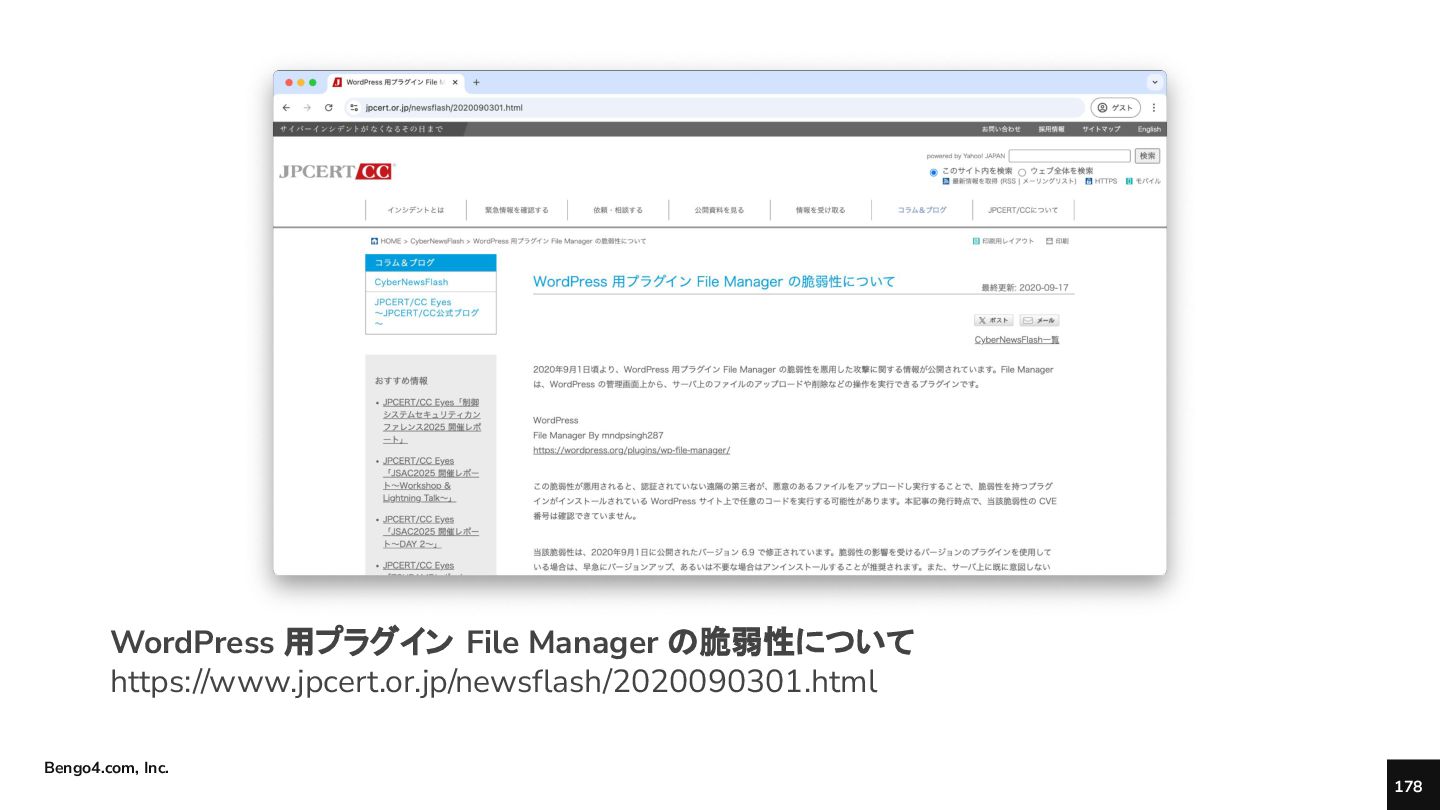1440x810 pixels.
Task: Click the CyberNewsFlash breadcrumb link
Action: tap(437, 241)
